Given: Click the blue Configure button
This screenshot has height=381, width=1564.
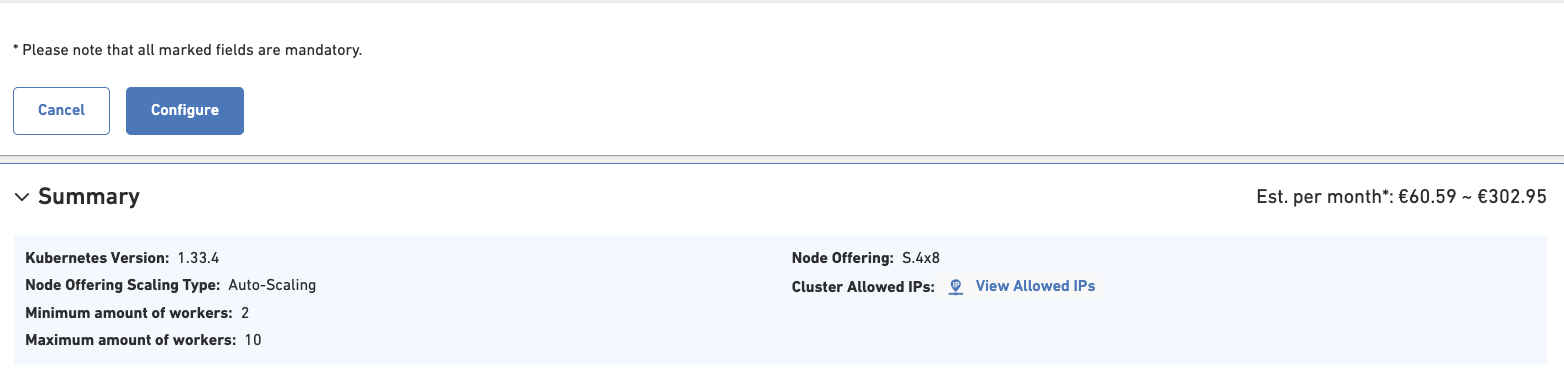Looking at the screenshot, I should (185, 110).
